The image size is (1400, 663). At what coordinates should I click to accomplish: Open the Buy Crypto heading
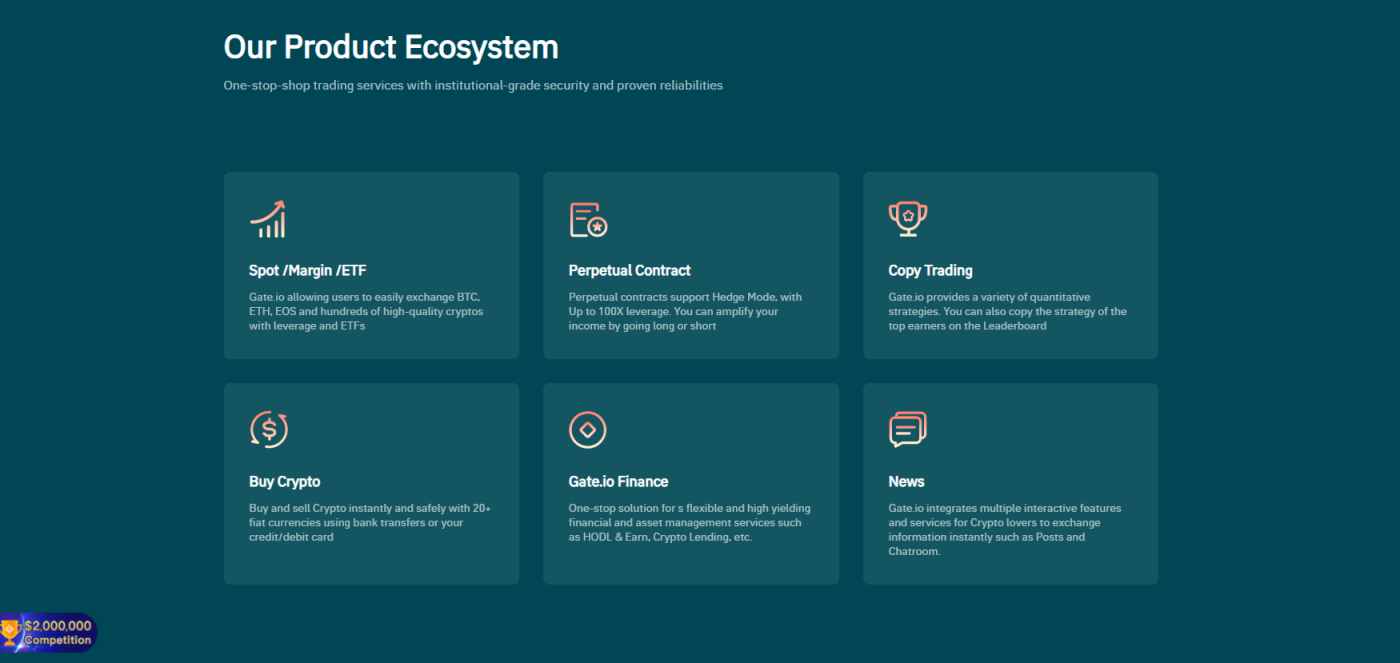(x=285, y=481)
